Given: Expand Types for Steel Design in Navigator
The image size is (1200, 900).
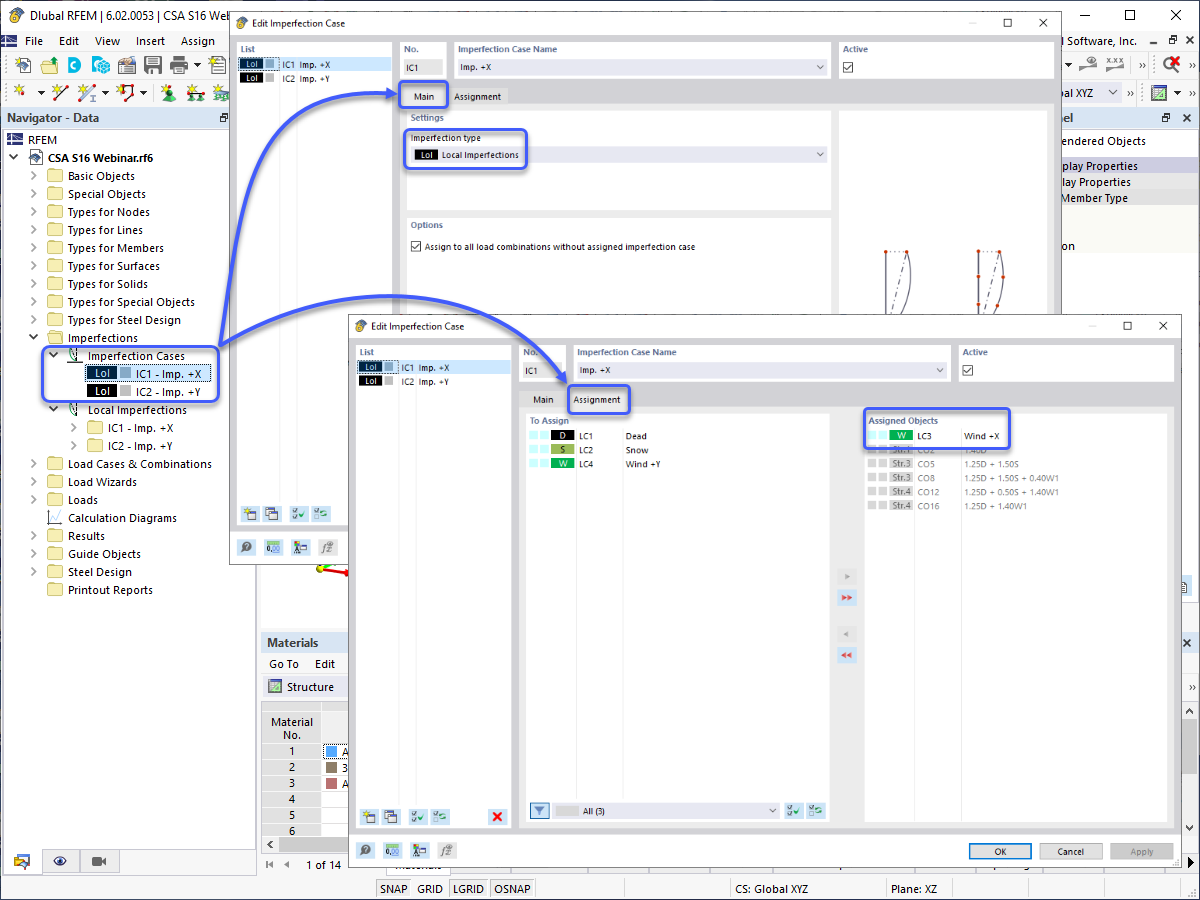Looking at the screenshot, I should 33,320.
